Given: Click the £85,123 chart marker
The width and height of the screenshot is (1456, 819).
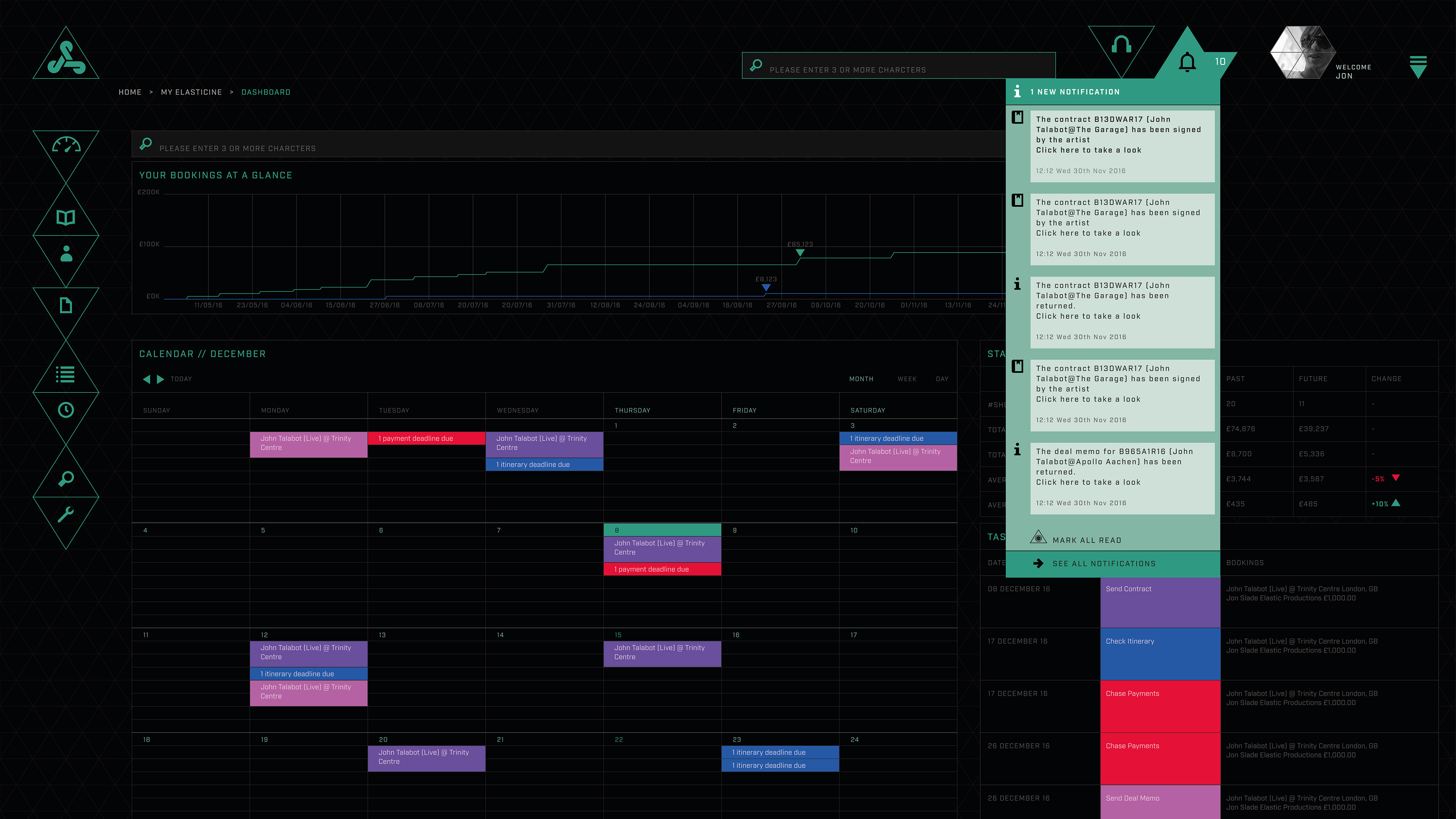Looking at the screenshot, I should coord(800,253).
